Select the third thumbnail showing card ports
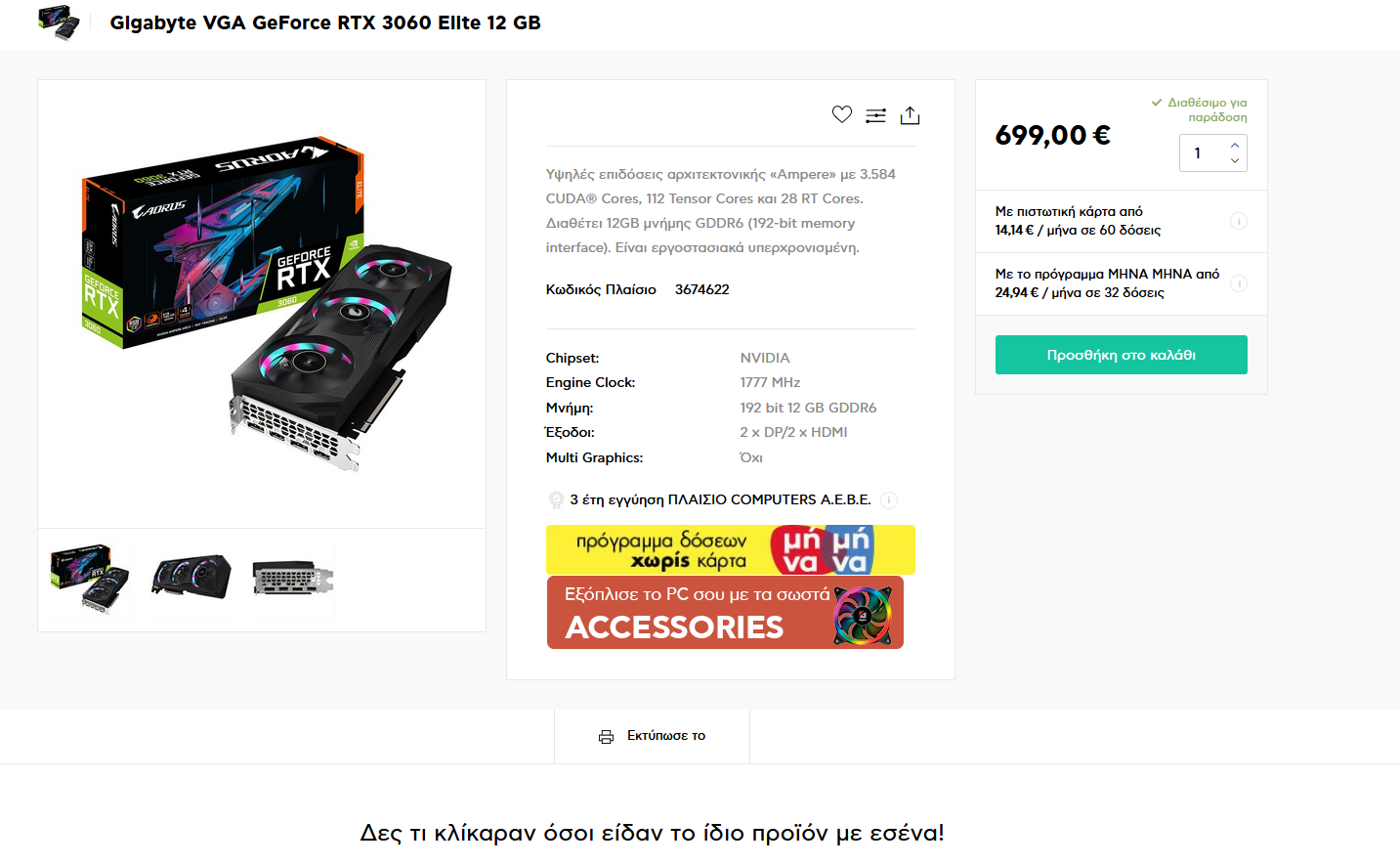The height and width of the screenshot is (865, 1400). pyautogui.click(x=293, y=579)
